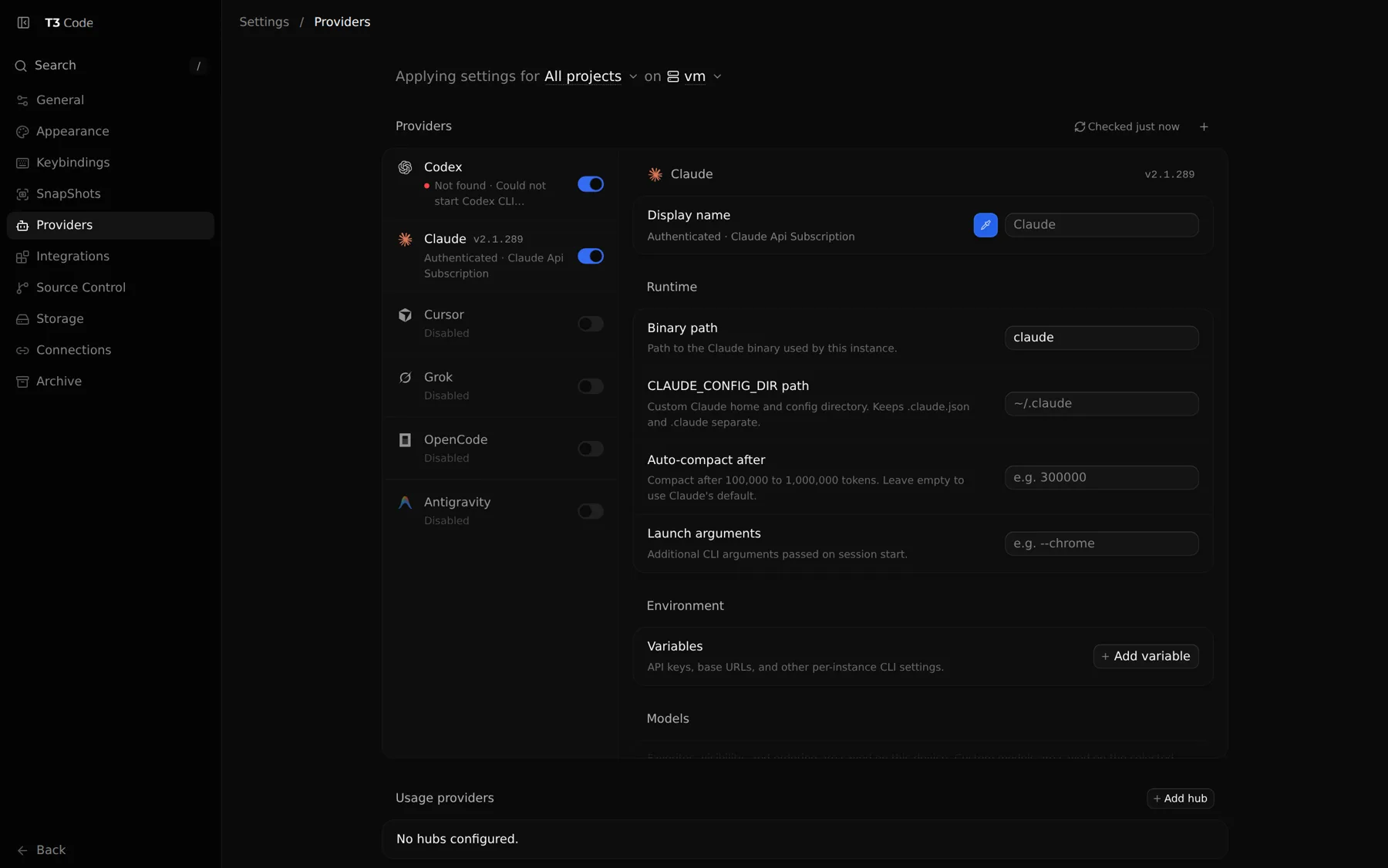This screenshot has height=868, width=1388.
Task: Click the Integrations icon in sidebar
Action: click(x=22, y=257)
